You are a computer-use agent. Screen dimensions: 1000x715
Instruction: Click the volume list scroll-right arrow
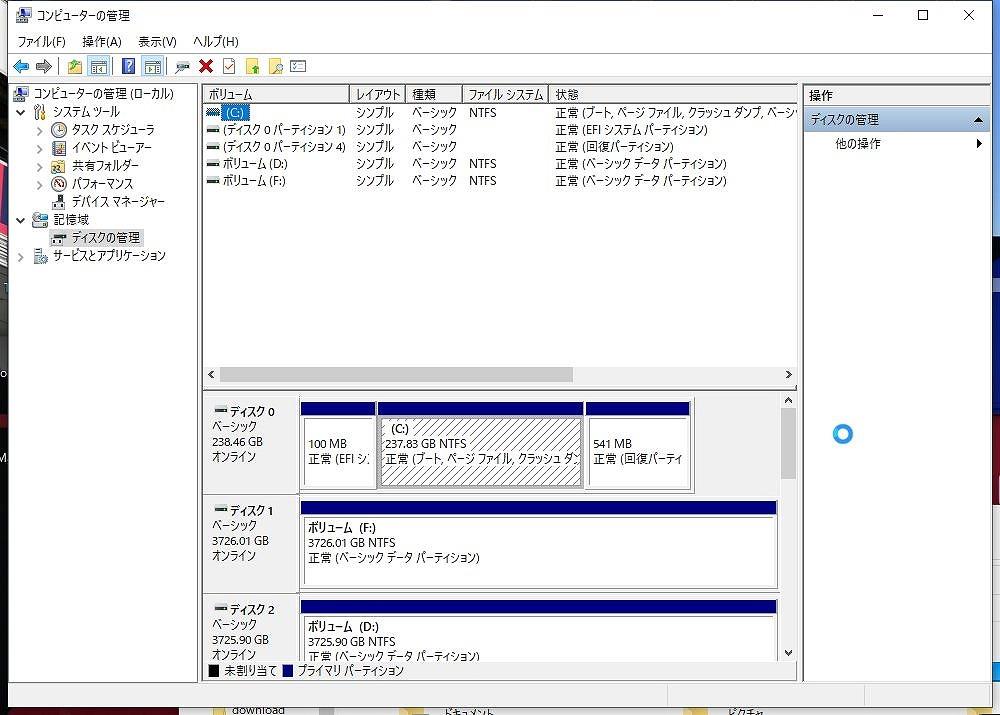[789, 374]
